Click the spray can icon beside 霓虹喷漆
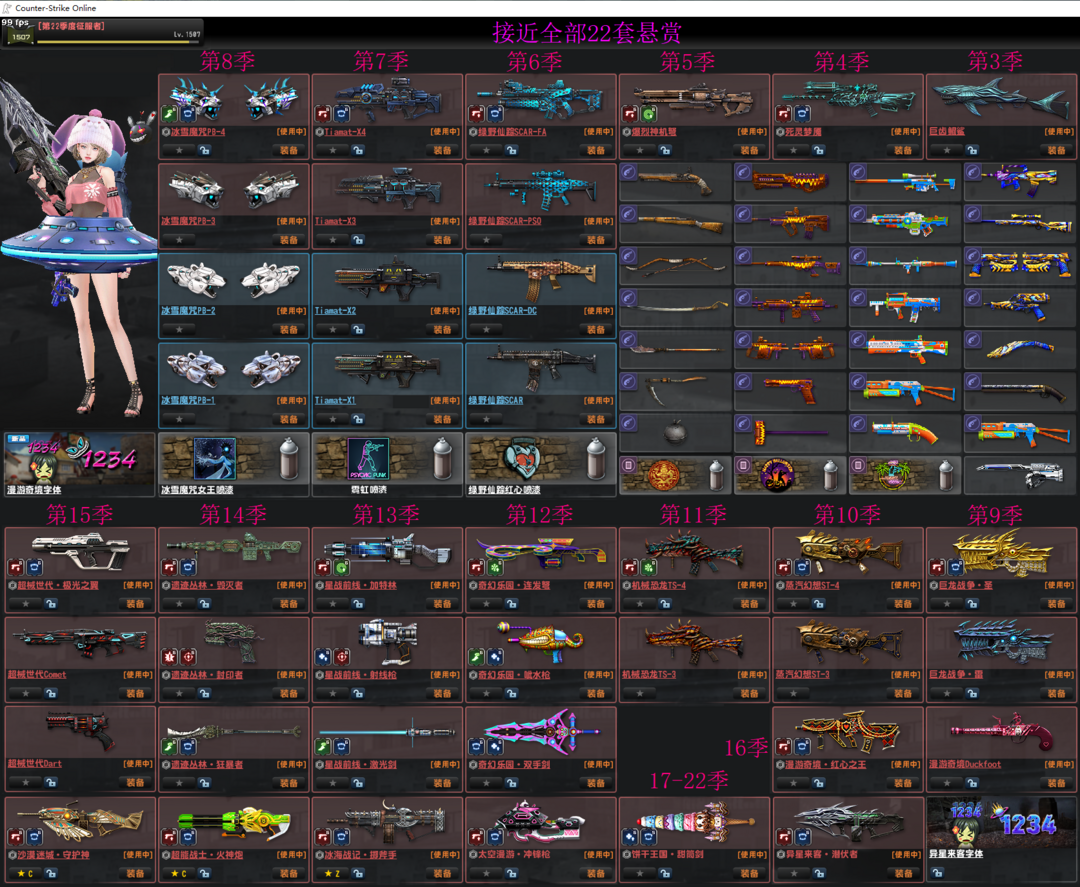Screen dimensions: 1080x887 pos(443,459)
